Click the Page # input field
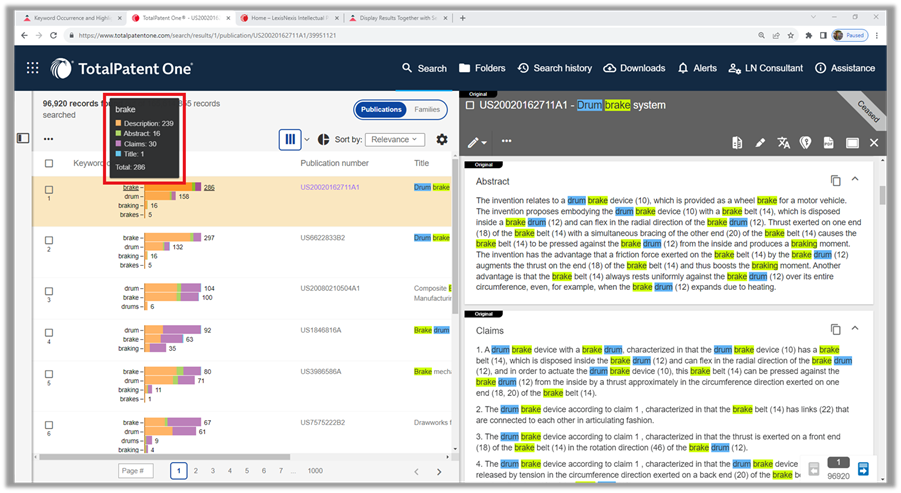The image size is (901, 493). tap(136, 471)
